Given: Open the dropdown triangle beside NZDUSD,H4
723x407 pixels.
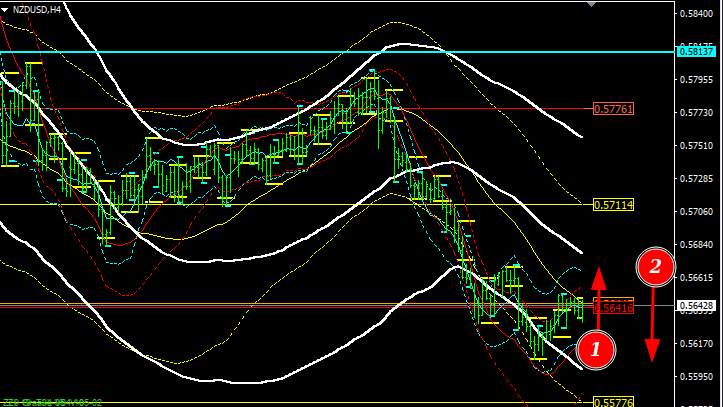Looking at the screenshot, I should click(x=5, y=10).
